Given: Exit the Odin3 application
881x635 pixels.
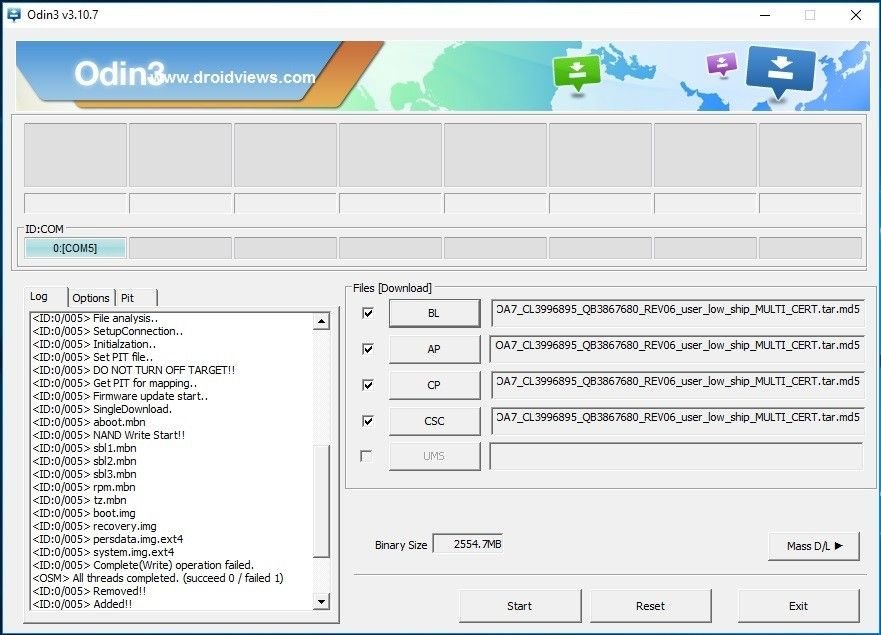Looking at the screenshot, I should click(798, 606).
